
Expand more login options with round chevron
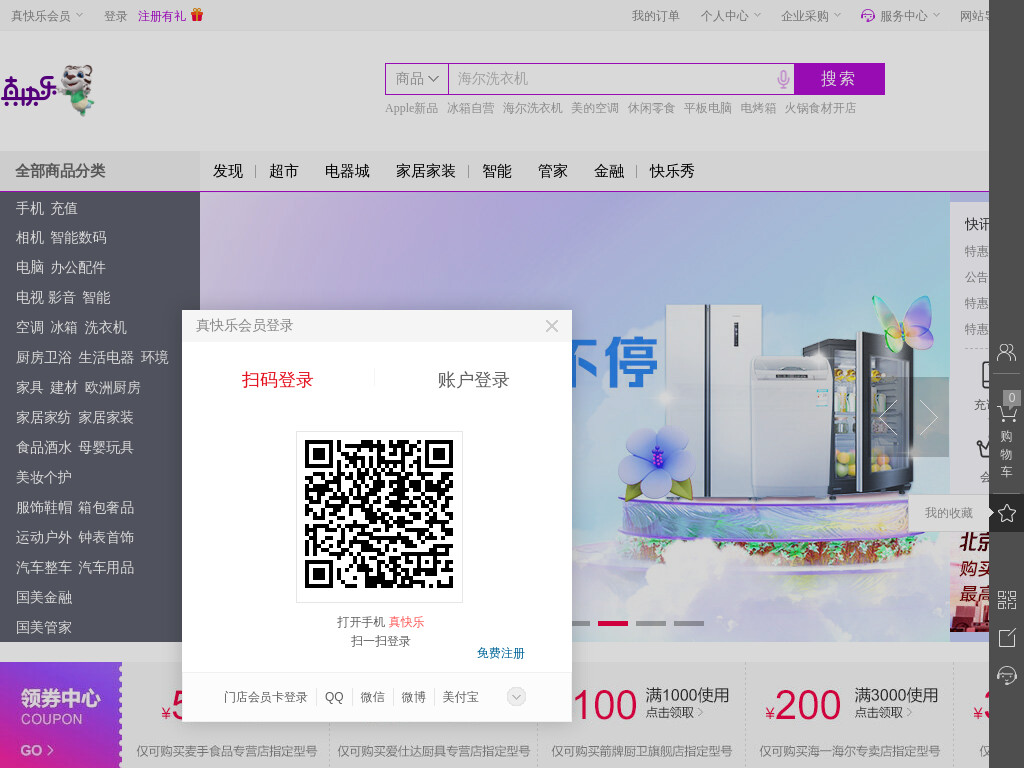coord(516,697)
